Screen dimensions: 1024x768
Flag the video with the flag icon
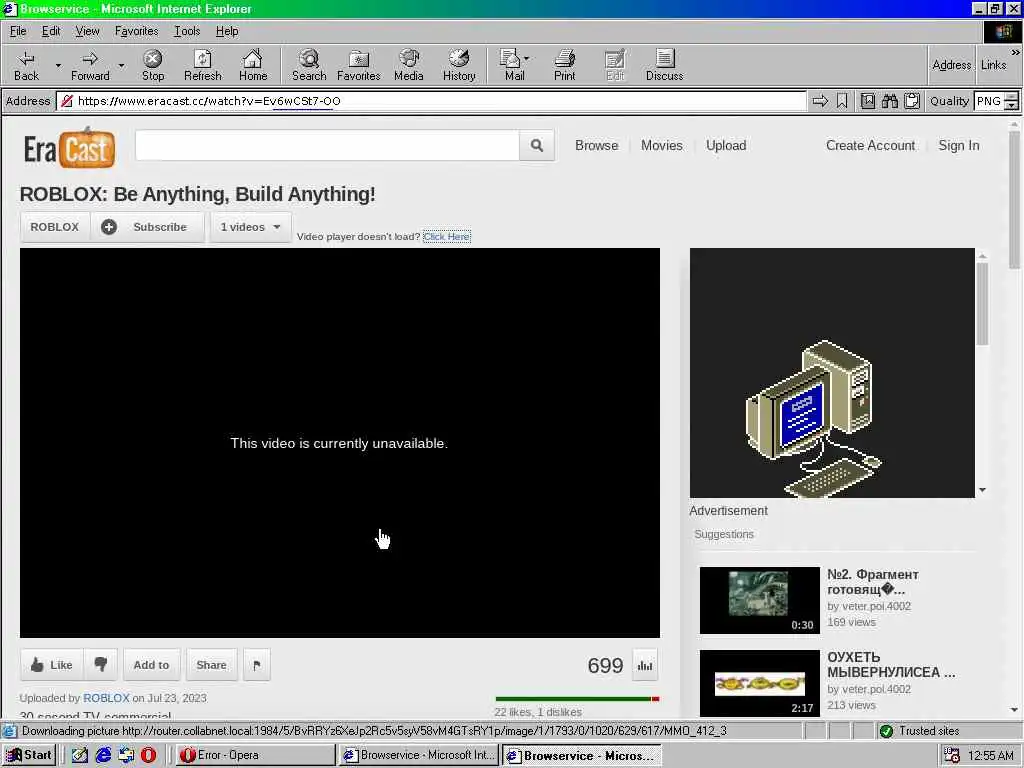pyautogui.click(x=257, y=665)
